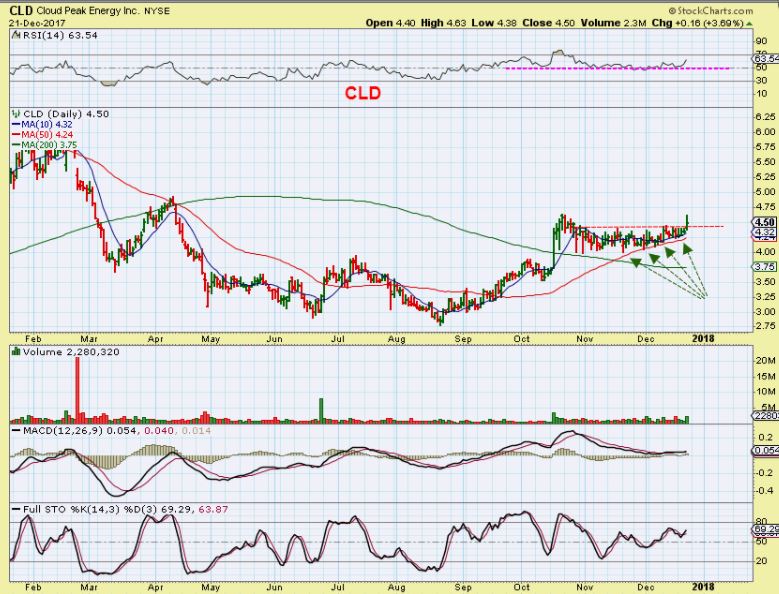This screenshot has height=594, width=779.
Task: Click the Volume 2,280,320 legend text
Action: (x=71, y=352)
